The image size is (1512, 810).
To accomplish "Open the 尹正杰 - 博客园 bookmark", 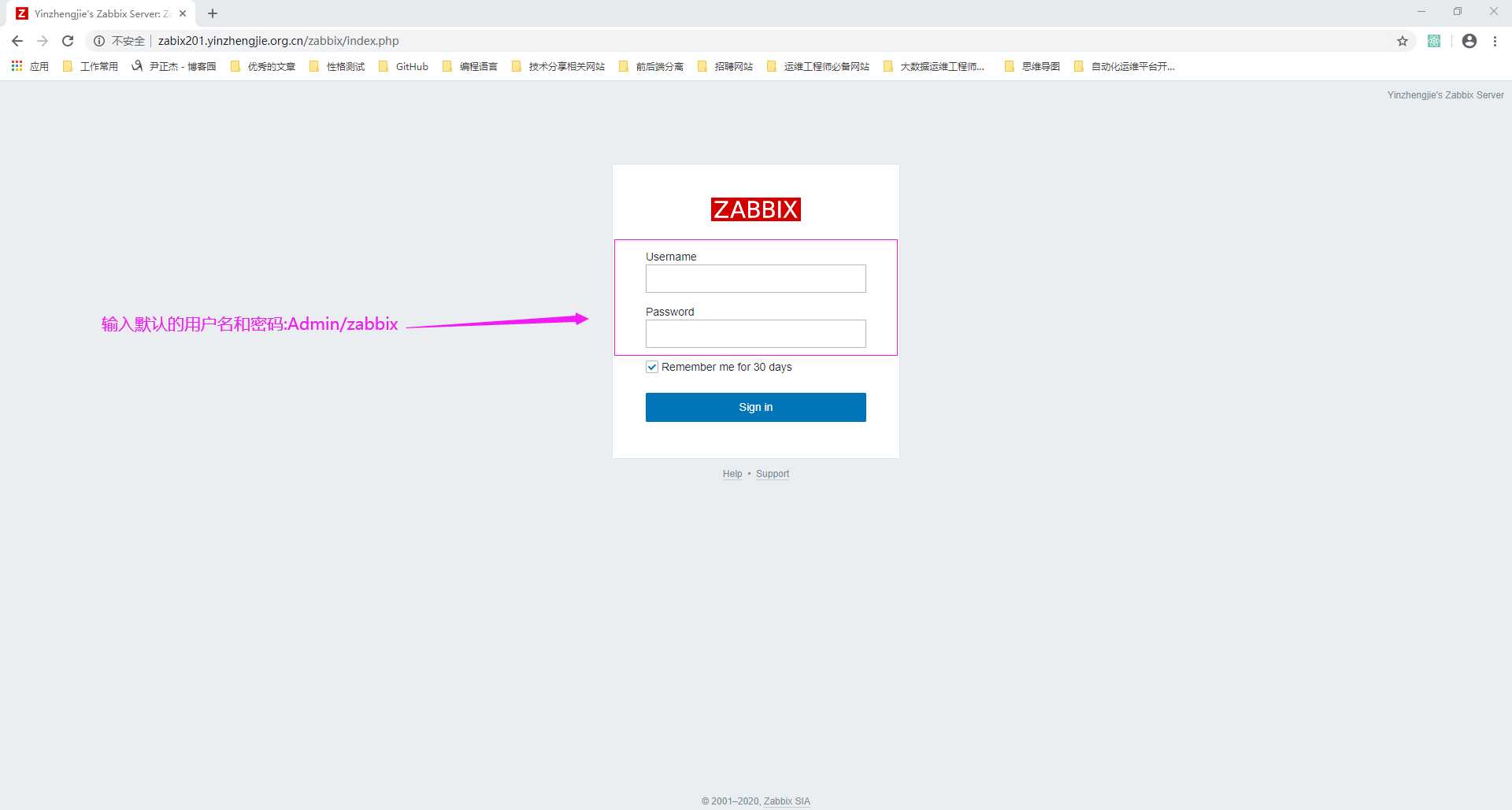I will click(173, 66).
